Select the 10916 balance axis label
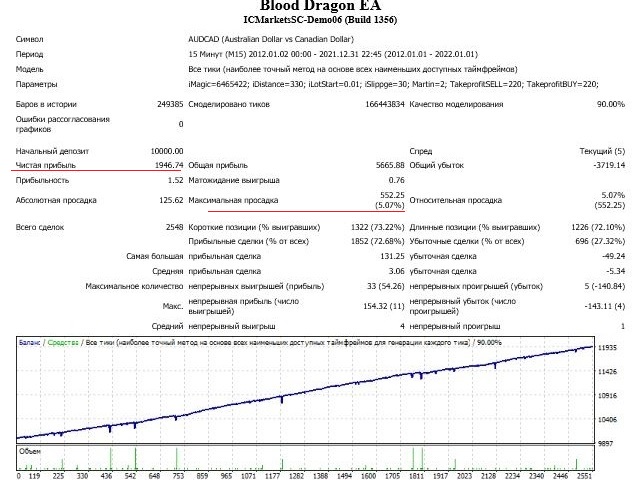This screenshot has height=480, width=640. [x=607, y=396]
